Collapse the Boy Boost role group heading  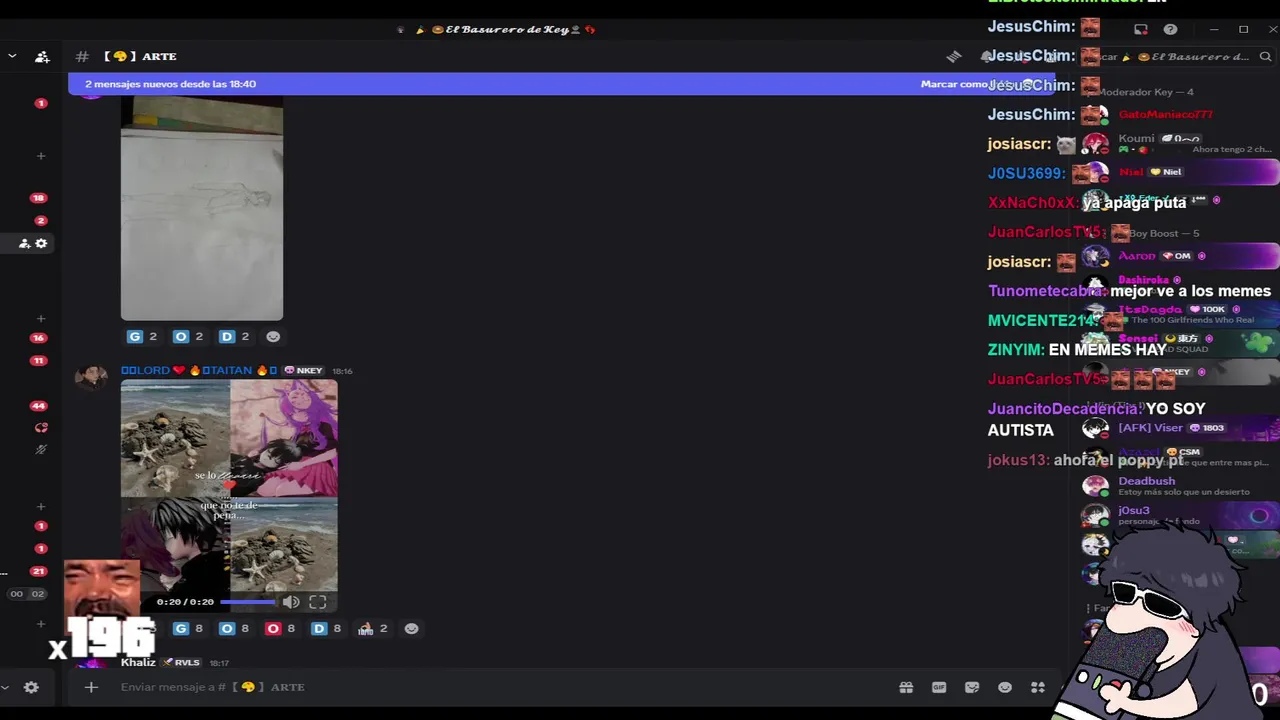pos(1163,233)
